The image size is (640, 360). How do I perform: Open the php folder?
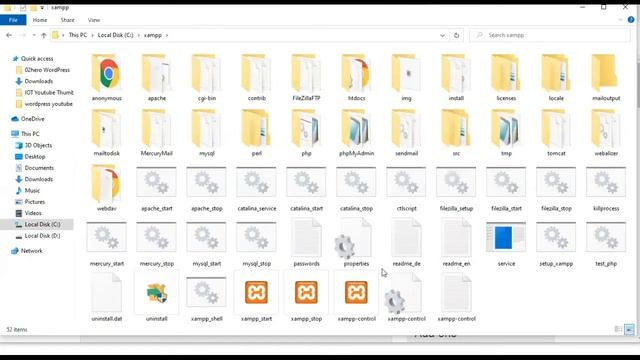click(306, 133)
